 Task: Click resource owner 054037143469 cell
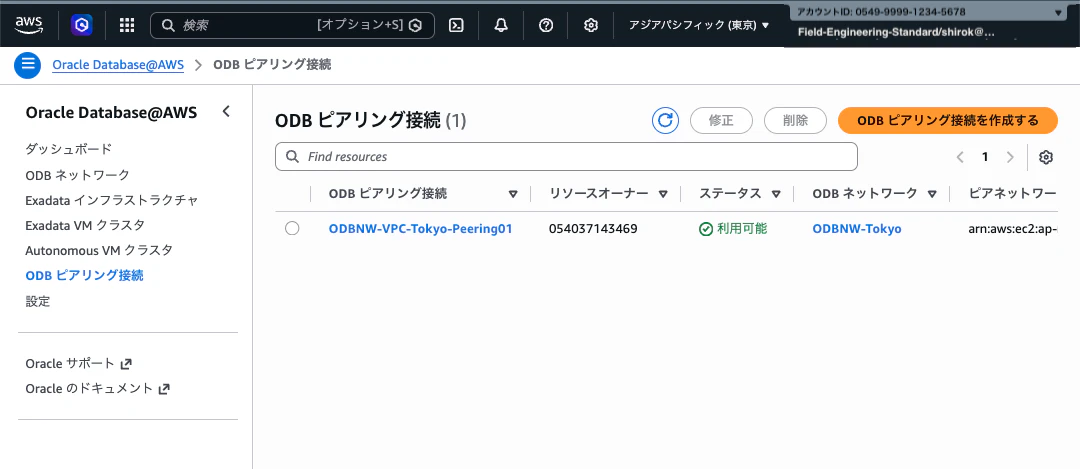pyautogui.click(x=593, y=229)
